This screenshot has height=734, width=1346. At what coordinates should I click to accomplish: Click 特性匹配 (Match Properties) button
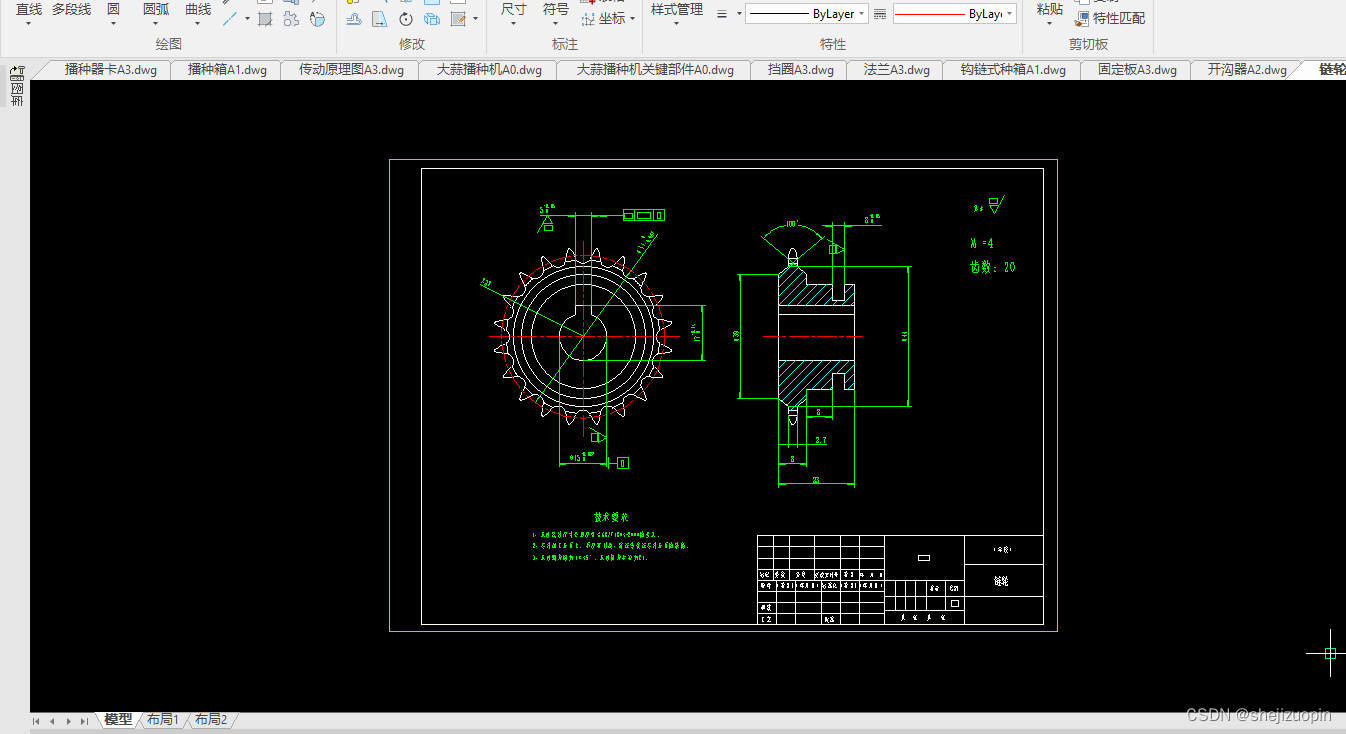pos(1110,18)
